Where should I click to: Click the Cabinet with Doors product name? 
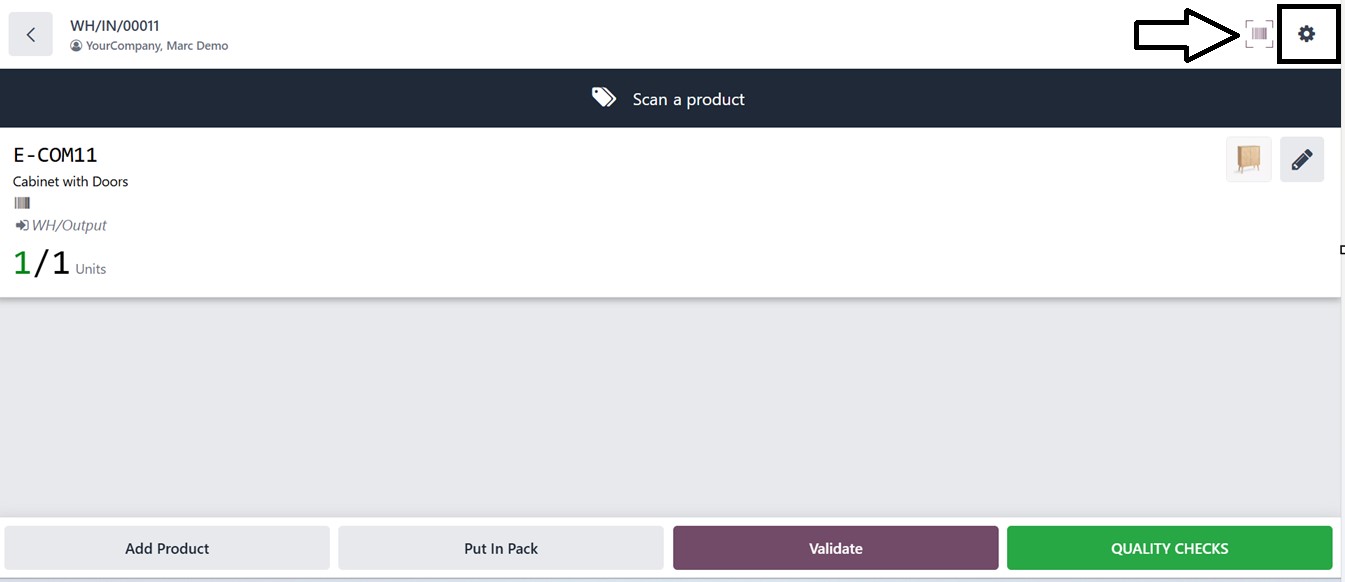click(x=70, y=181)
